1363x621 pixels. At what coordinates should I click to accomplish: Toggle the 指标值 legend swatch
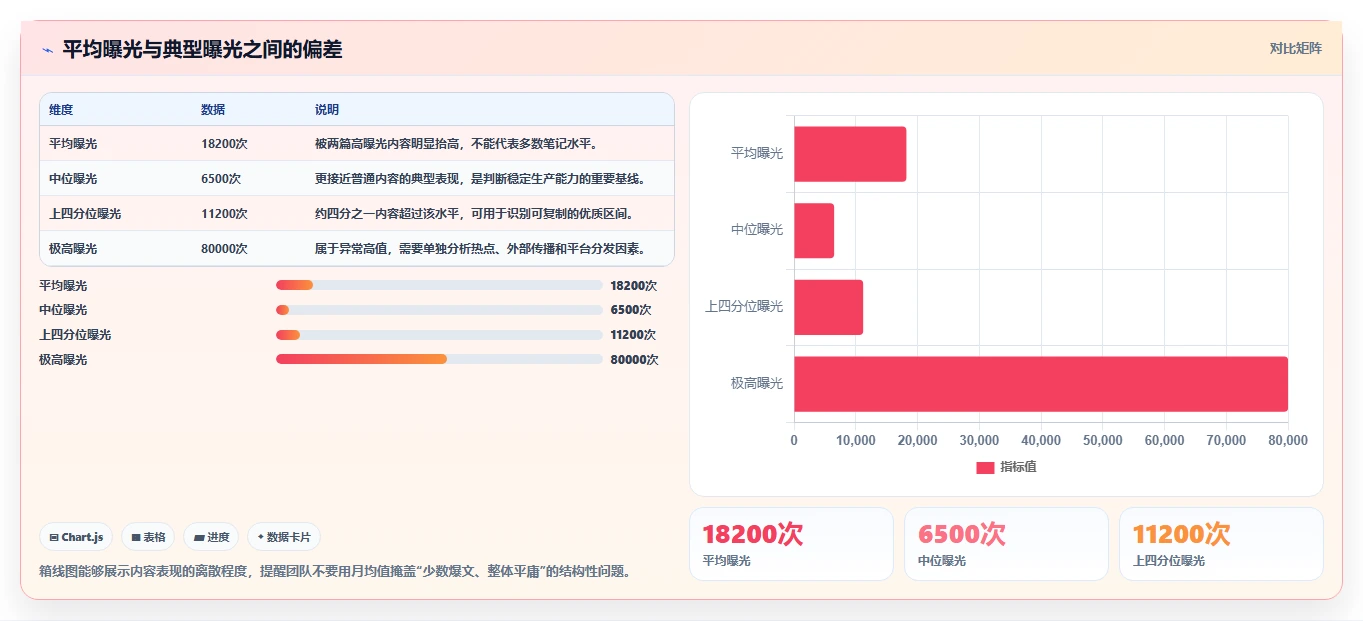coord(985,467)
